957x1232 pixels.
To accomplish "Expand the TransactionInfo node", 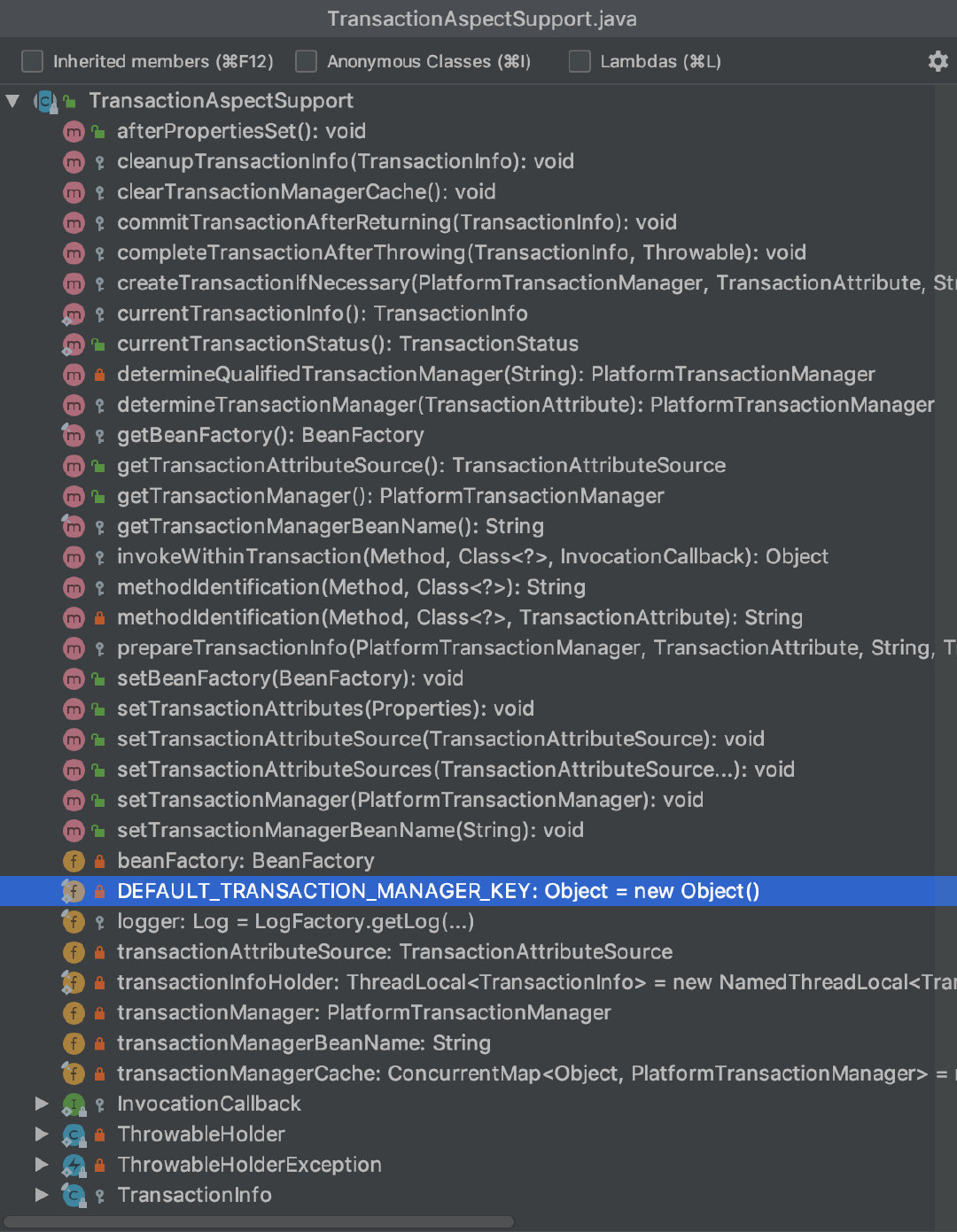I will pyautogui.click(x=42, y=1195).
